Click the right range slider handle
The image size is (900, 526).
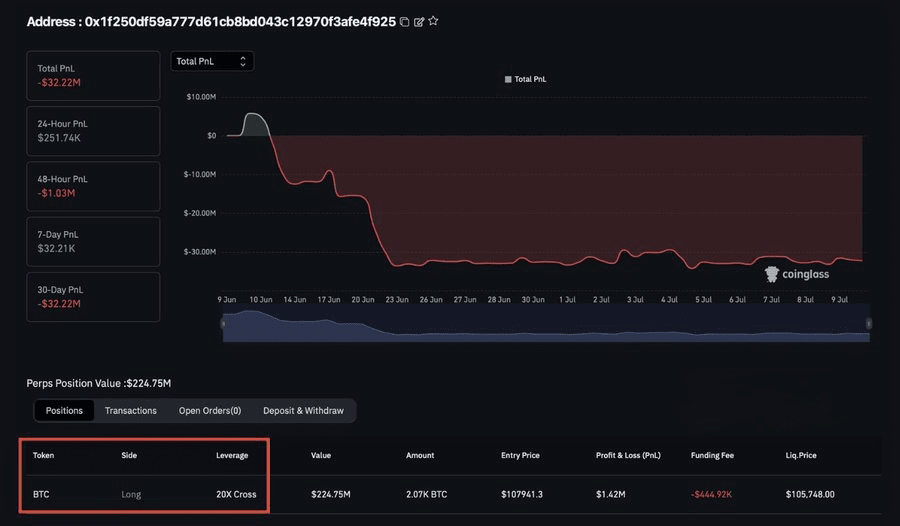tap(869, 324)
